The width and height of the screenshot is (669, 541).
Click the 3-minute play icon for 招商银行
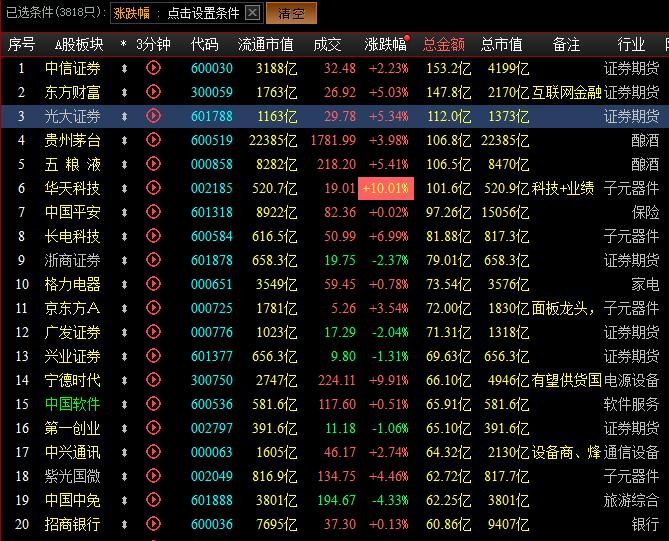[x=153, y=524]
